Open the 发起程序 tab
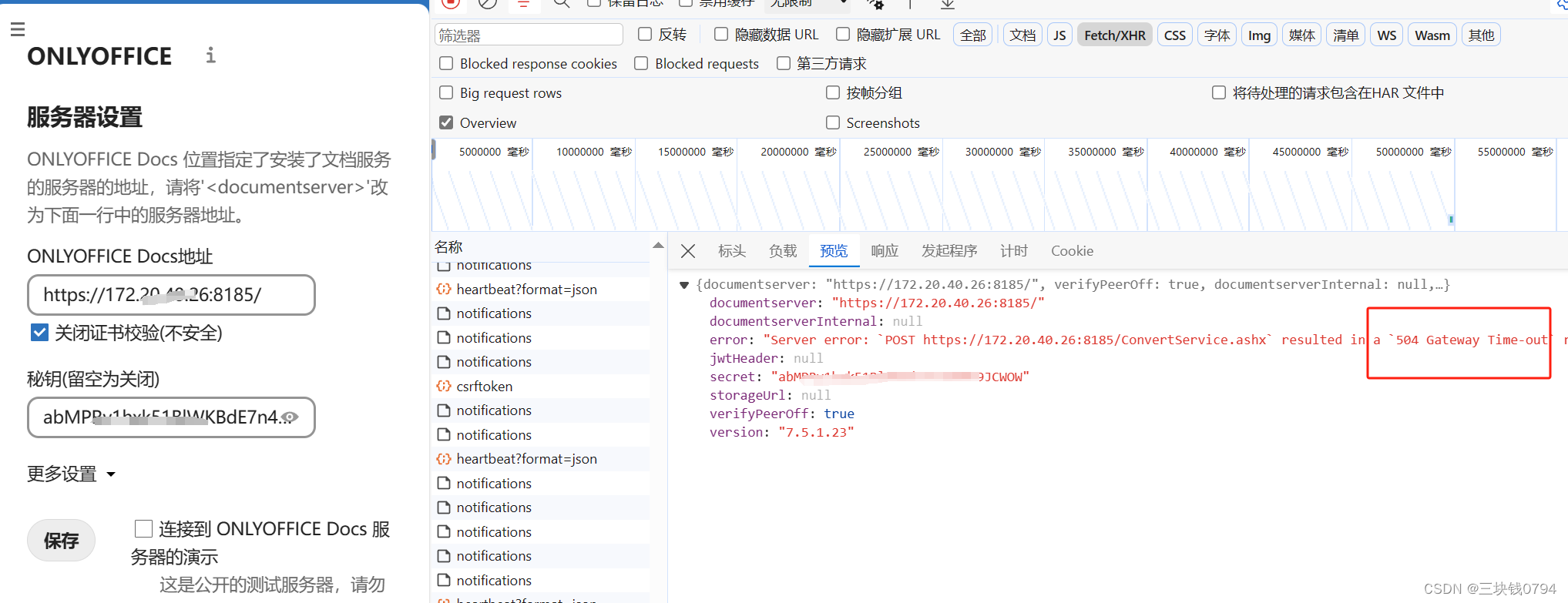The image size is (1568, 603). [949, 251]
